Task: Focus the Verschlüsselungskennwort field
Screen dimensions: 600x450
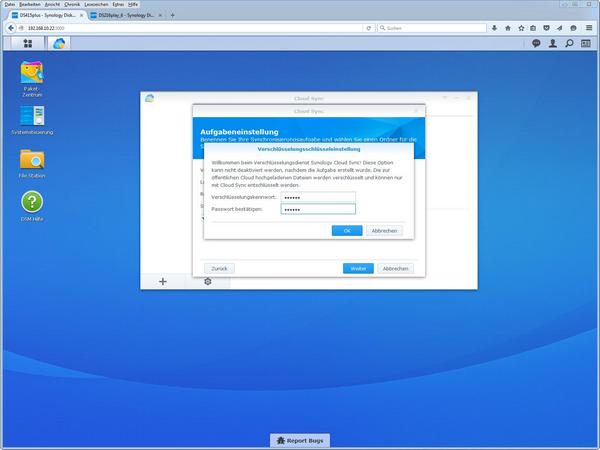Action: tap(318, 197)
